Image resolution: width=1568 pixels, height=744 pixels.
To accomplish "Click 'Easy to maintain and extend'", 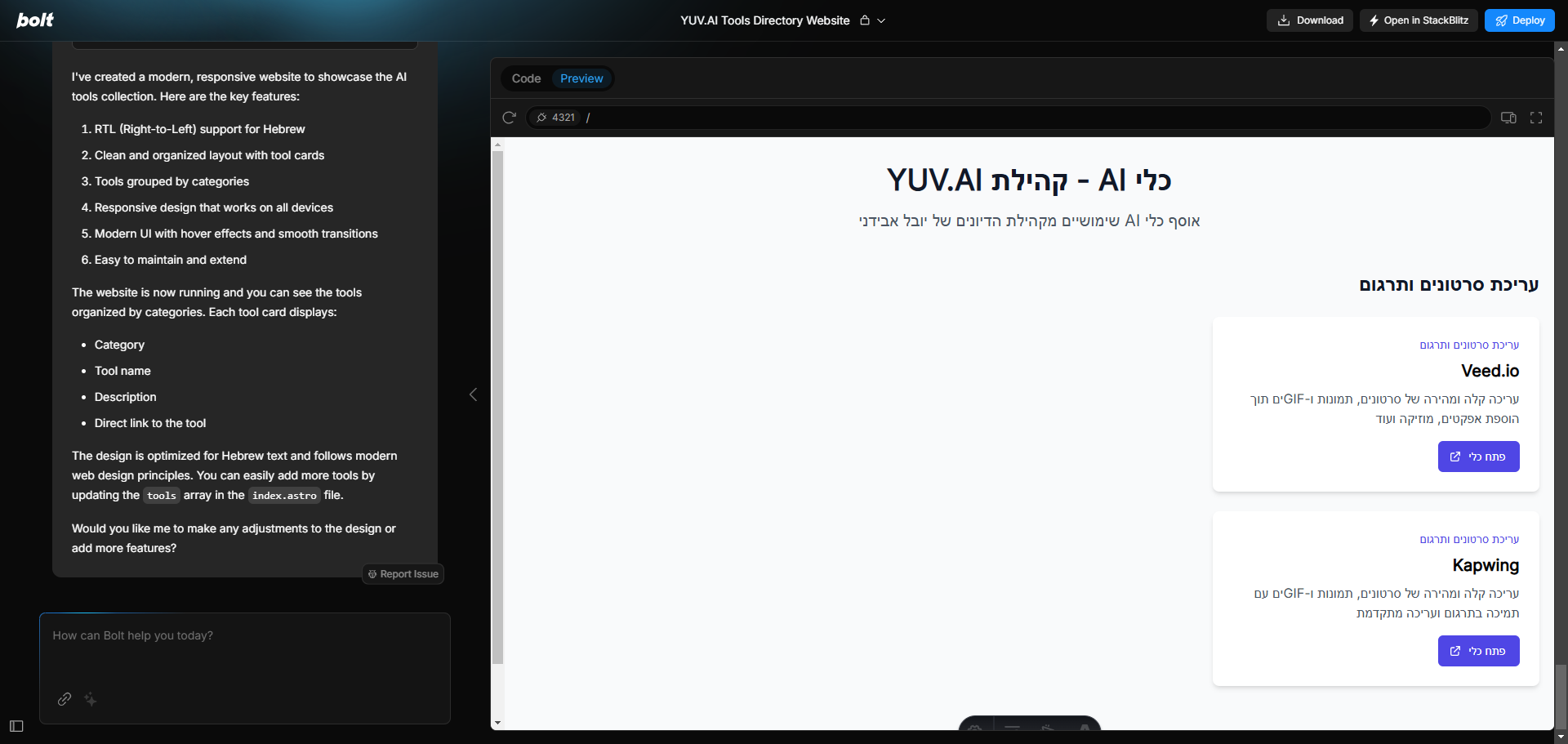I will click(171, 260).
